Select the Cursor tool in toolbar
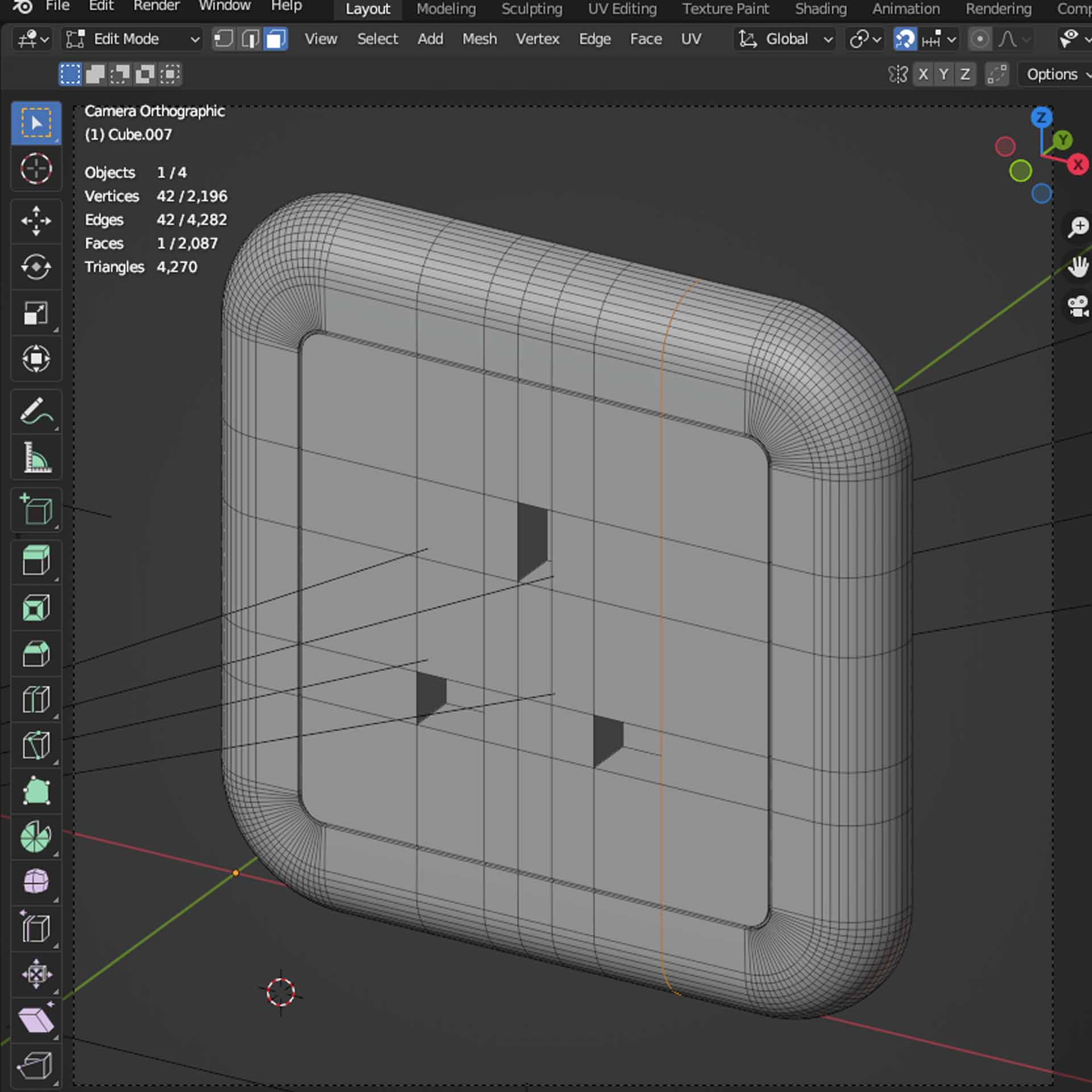Screen dimensions: 1092x1092 click(x=36, y=169)
